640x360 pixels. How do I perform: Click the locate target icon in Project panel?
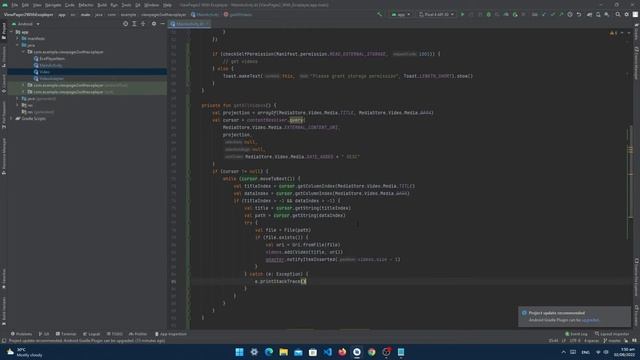125,24
